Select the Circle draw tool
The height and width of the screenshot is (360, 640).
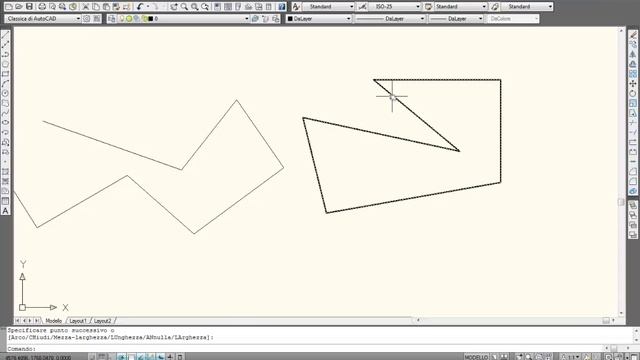(x=5, y=93)
